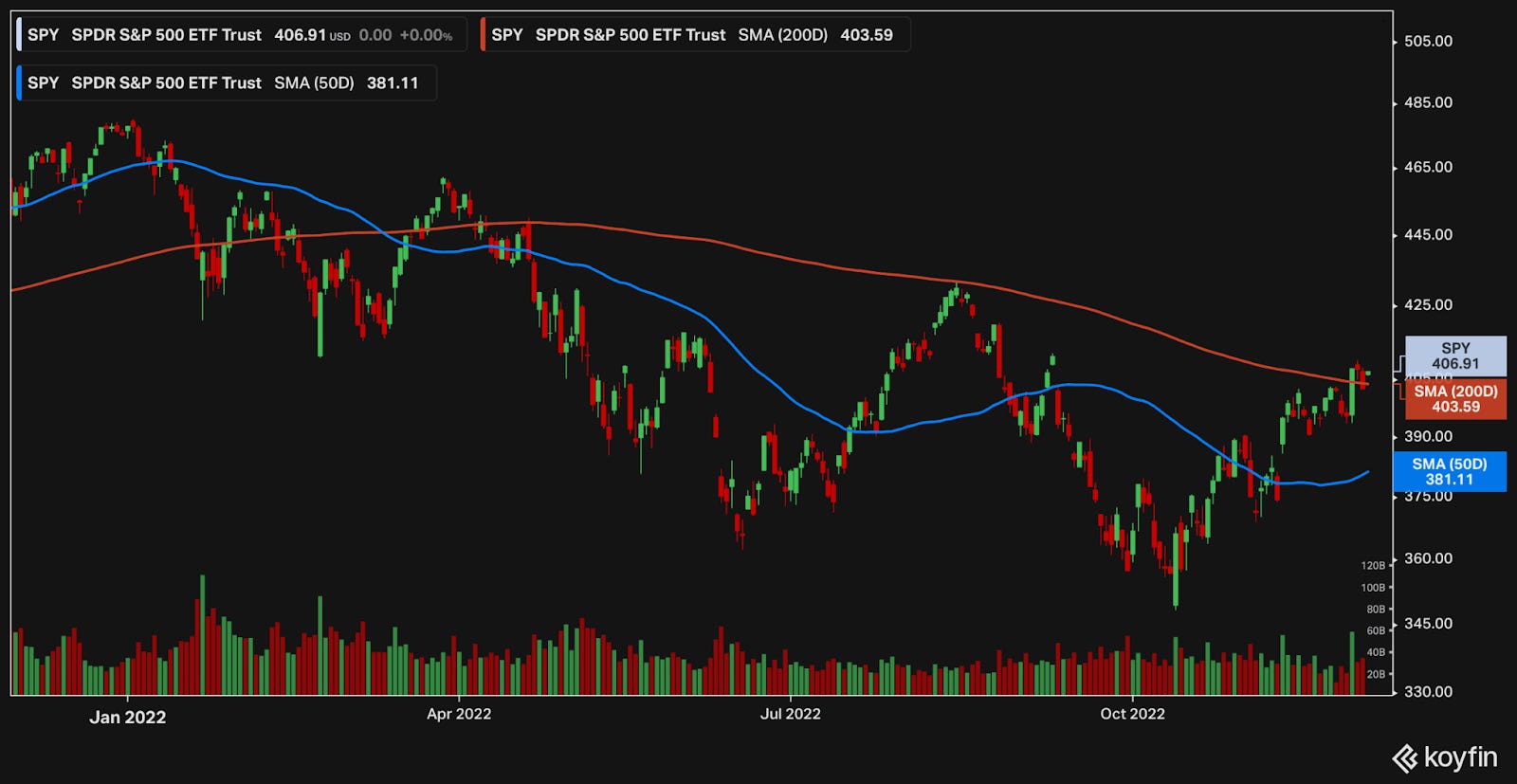The image size is (1517, 784).
Task: Click the 20B volume axis label
Action: pos(1376,674)
